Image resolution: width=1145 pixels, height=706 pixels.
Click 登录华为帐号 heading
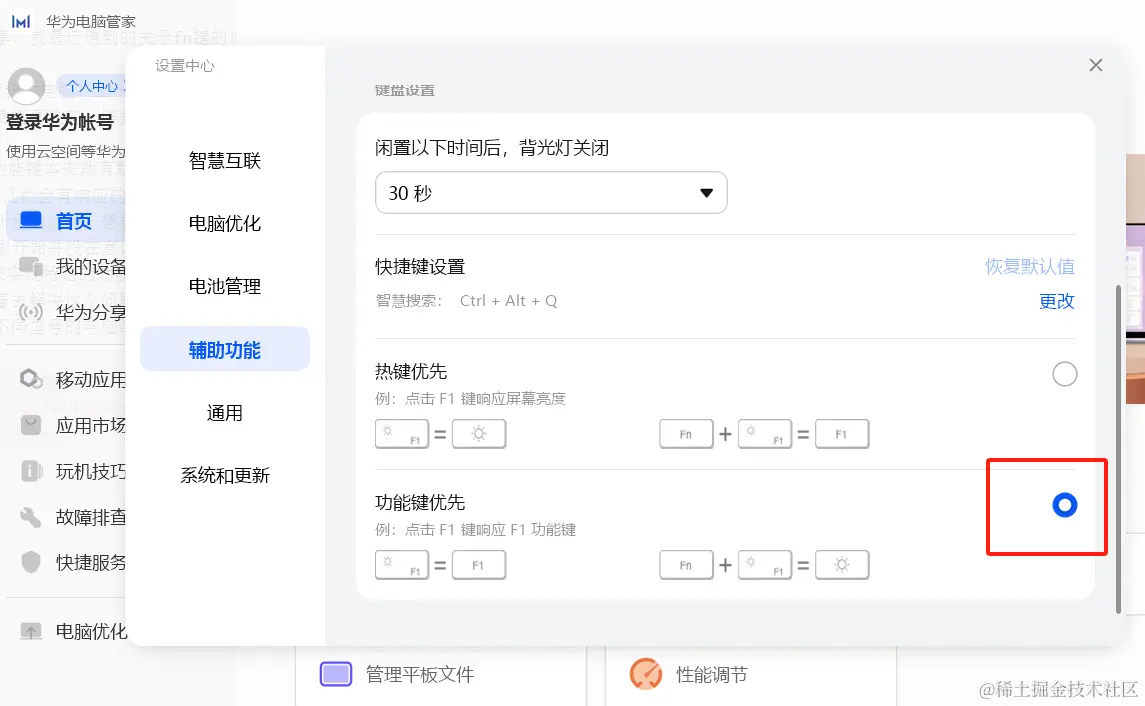(x=60, y=122)
